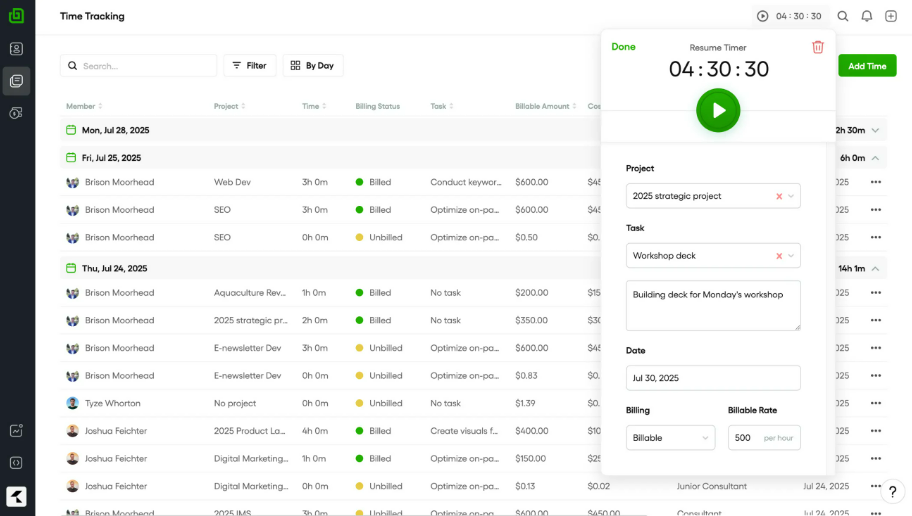Screen dimensions: 912x516
Task: Click the Date field showing Jul 30, 2025
Action: click(x=713, y=378)
